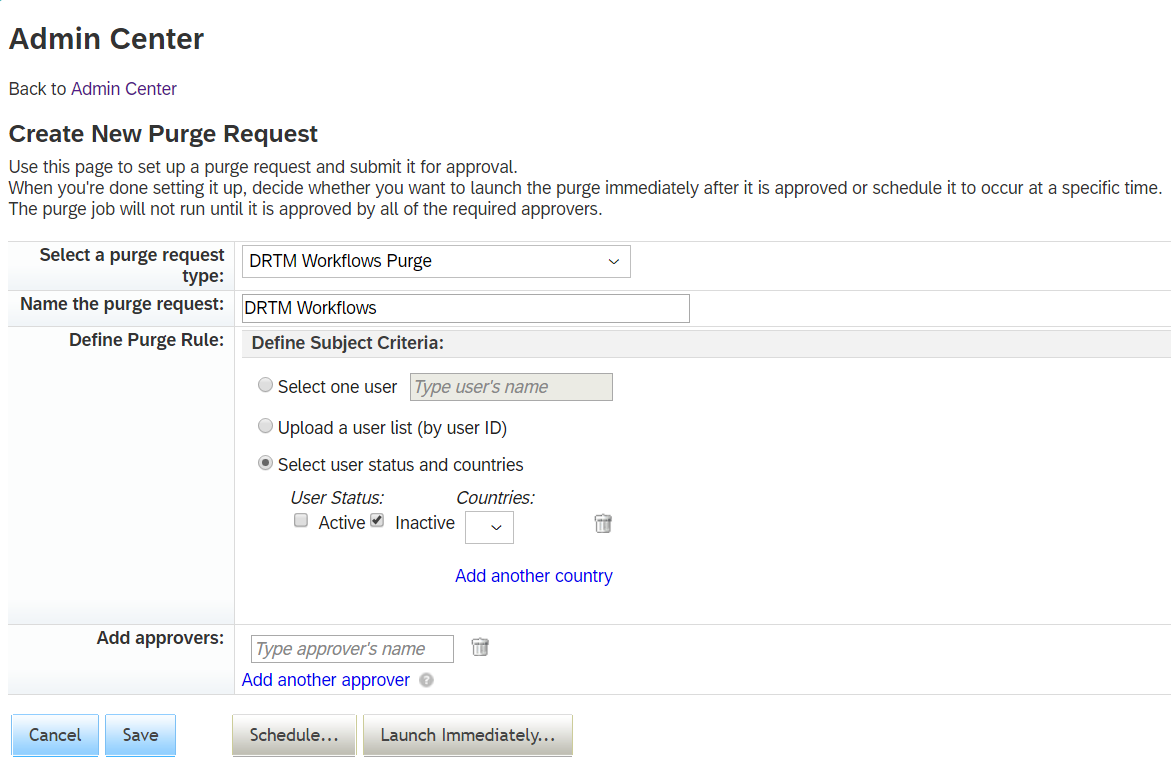The width and height of the screenshot is (1171, 757).
Task: Untick the Inactive user status checkbox
Action: tap(377, 520)
